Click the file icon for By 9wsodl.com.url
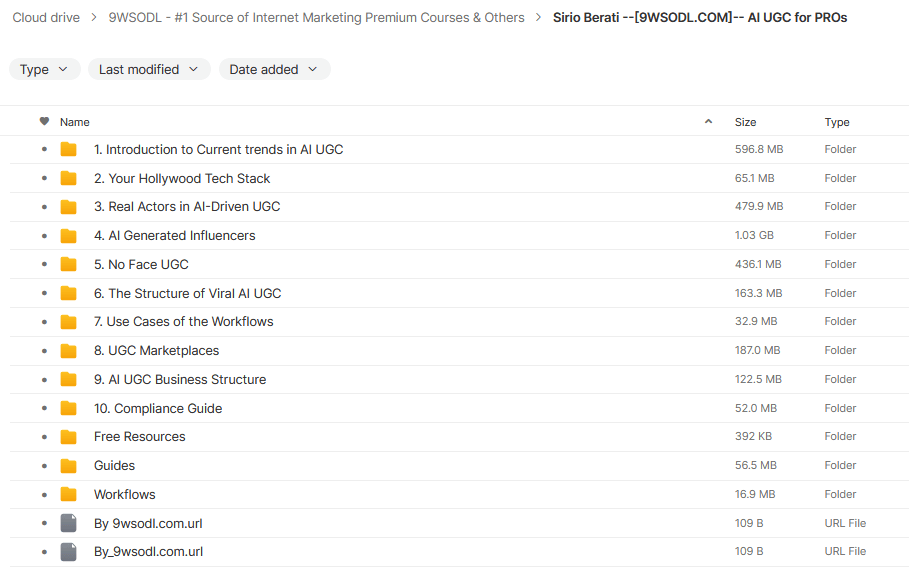Image resolution: width=909 pixels, height=586 pixels. click(x=68, y=523)
